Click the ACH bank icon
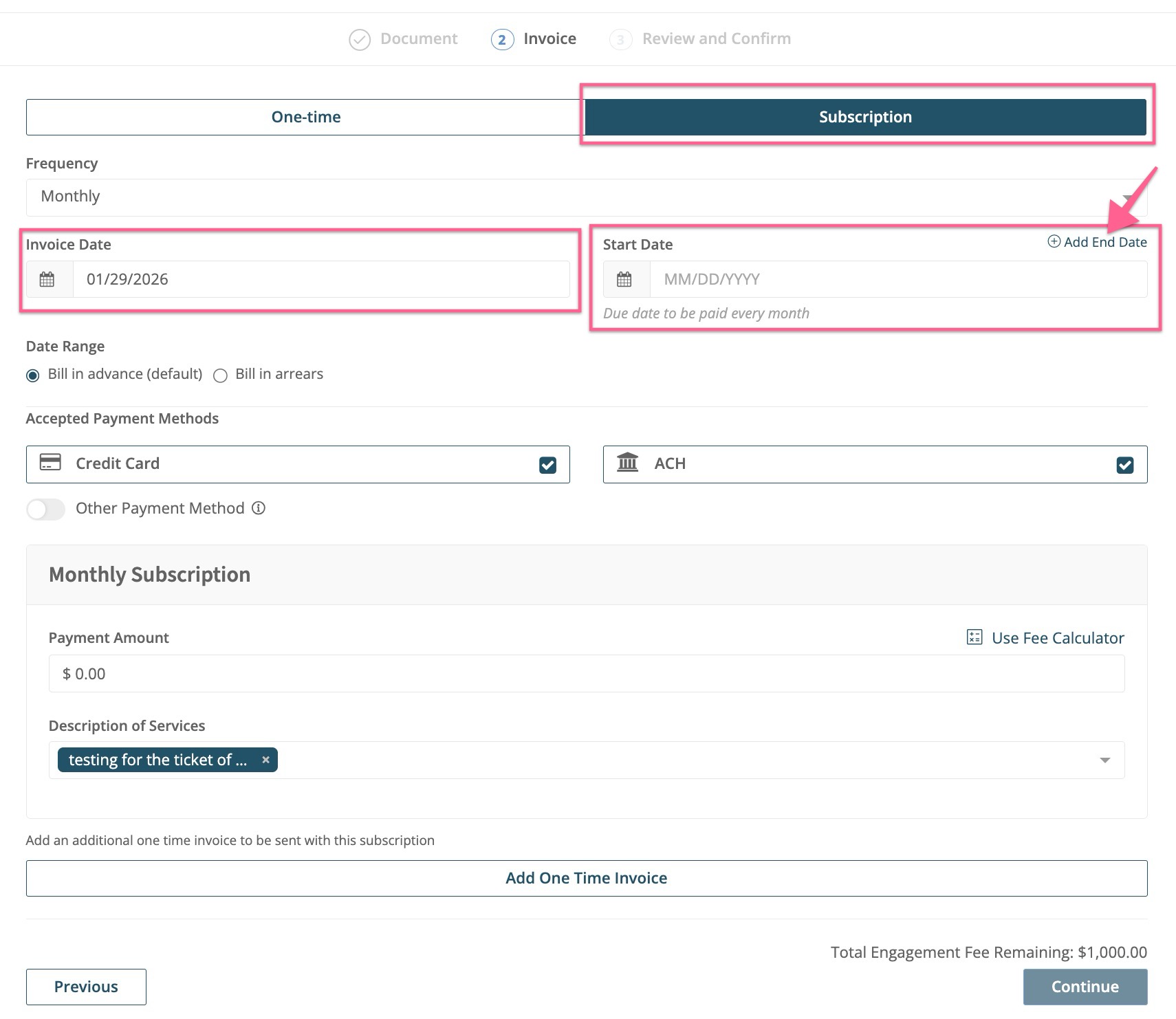 point(627,462)
